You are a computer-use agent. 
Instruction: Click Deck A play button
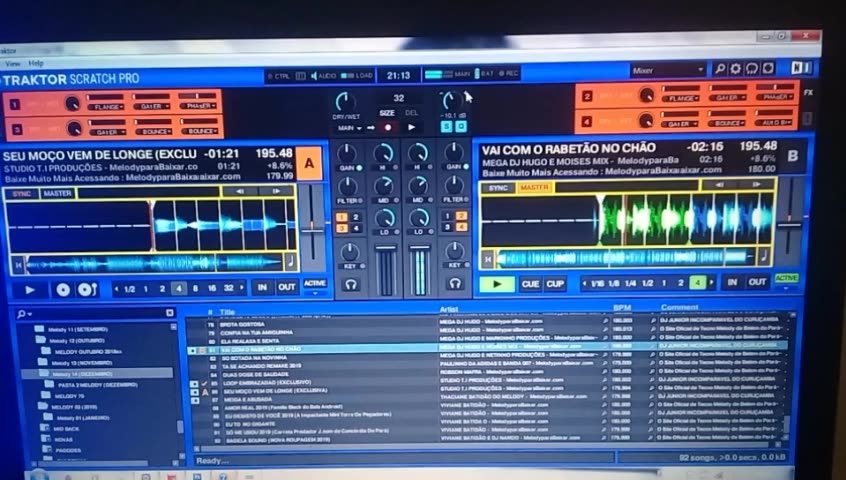pos(30,290)
